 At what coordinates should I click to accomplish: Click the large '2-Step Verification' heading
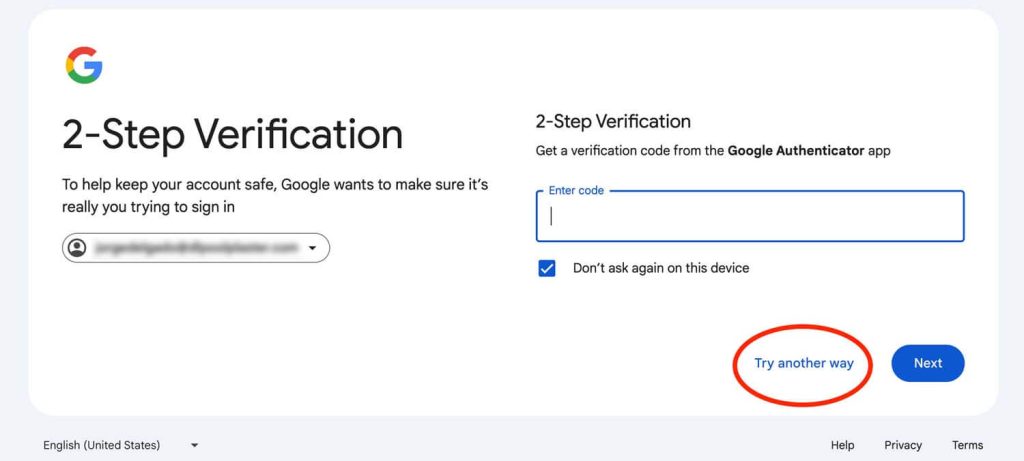232,134
